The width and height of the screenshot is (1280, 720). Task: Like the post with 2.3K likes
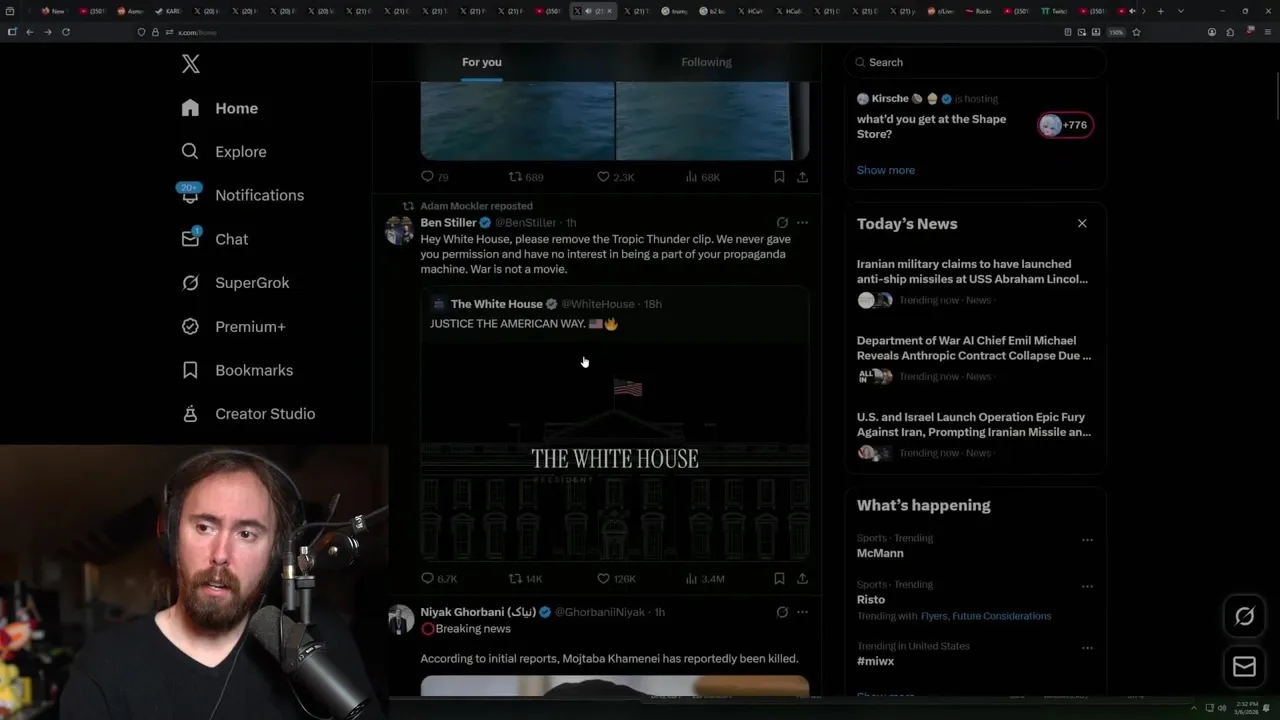click(x=603, y=177)
